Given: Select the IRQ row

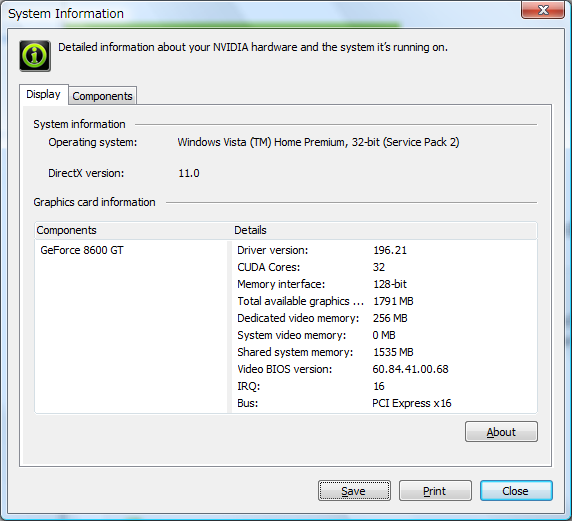Looking at the screenshot, I should [x=384, y=386].
